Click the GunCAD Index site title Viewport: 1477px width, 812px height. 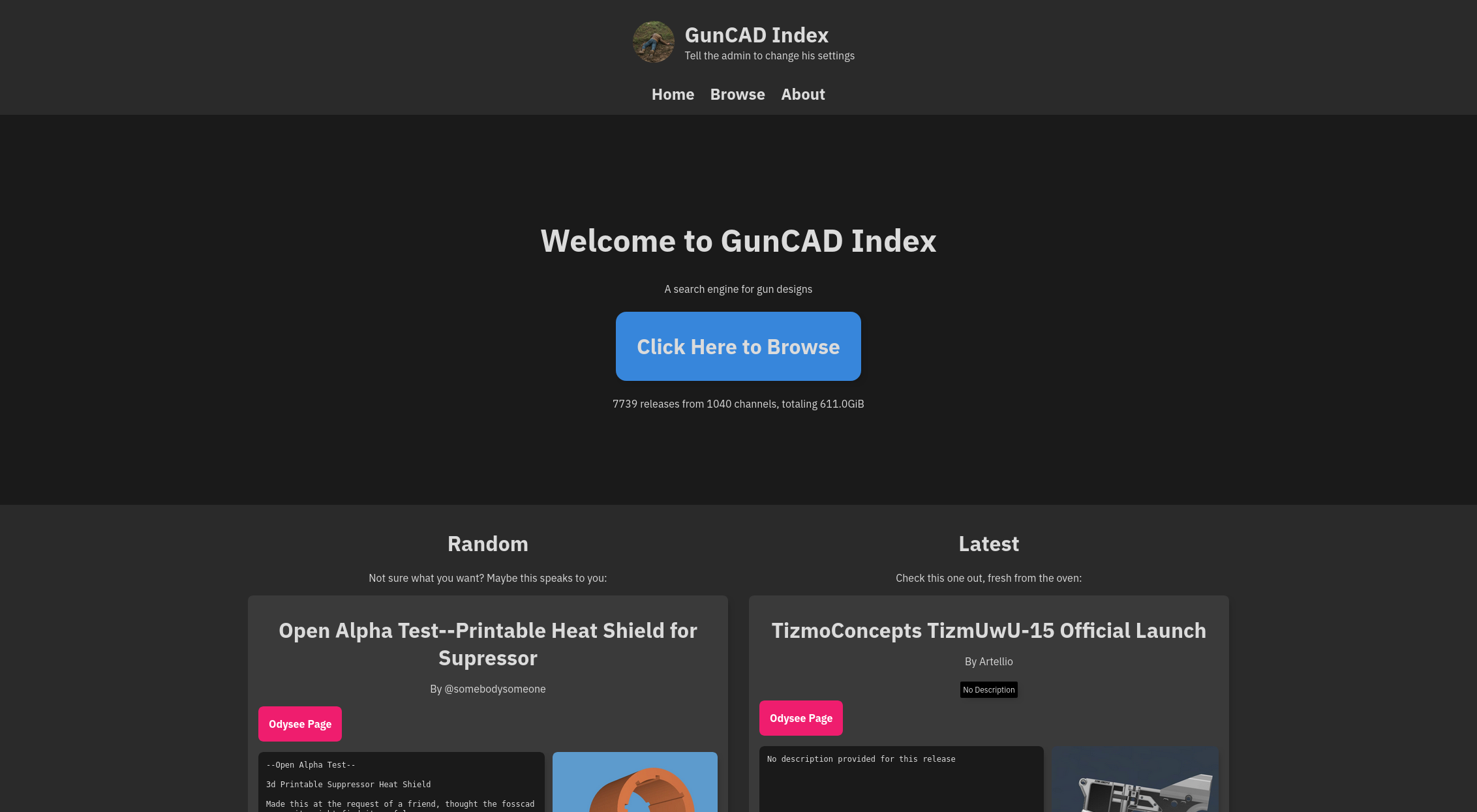756,35
